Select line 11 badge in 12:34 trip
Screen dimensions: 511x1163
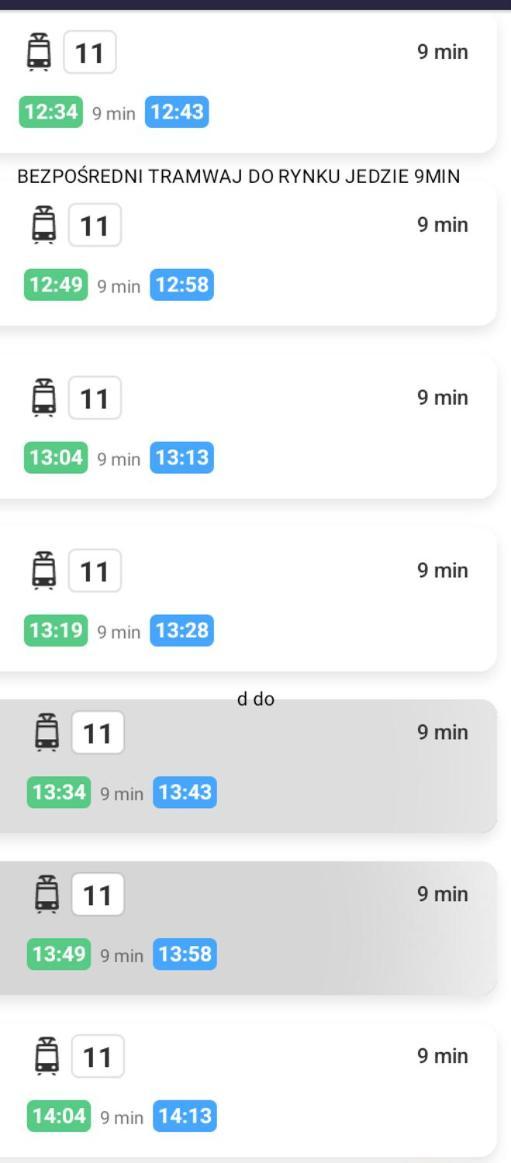coord(90,52)
